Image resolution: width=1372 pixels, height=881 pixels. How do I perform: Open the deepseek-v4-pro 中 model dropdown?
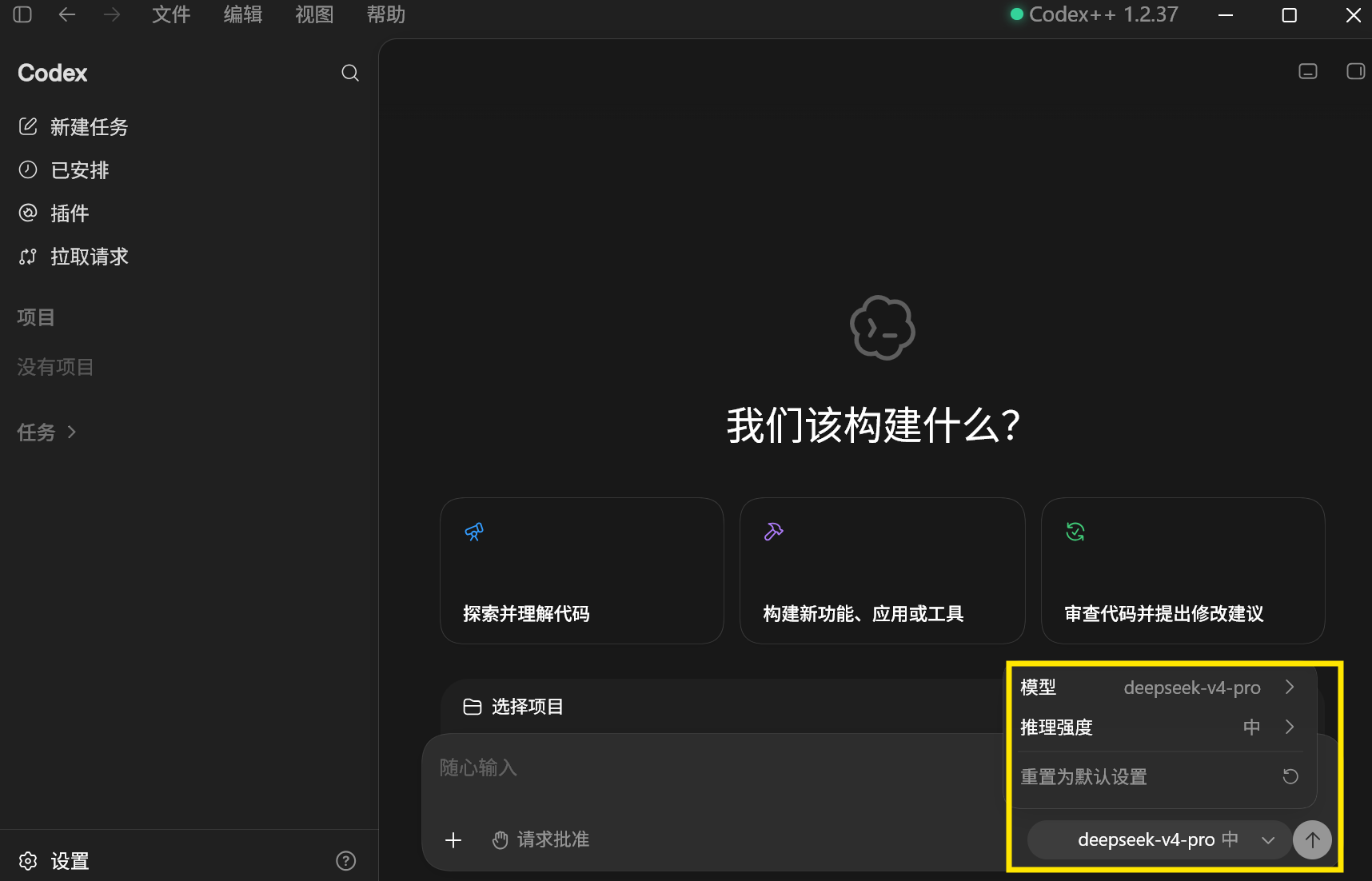click(x=1159, y=840)
